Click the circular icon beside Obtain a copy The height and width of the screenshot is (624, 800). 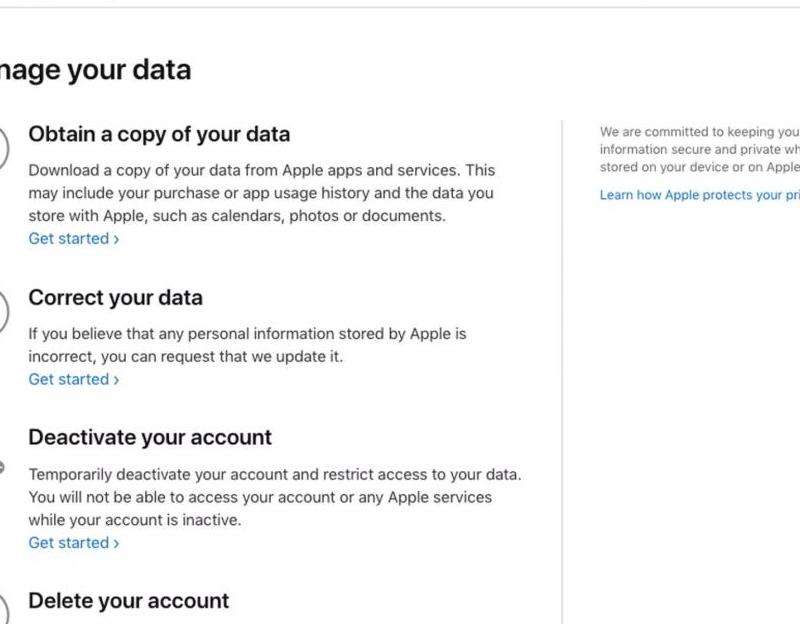tap(3, 150)
